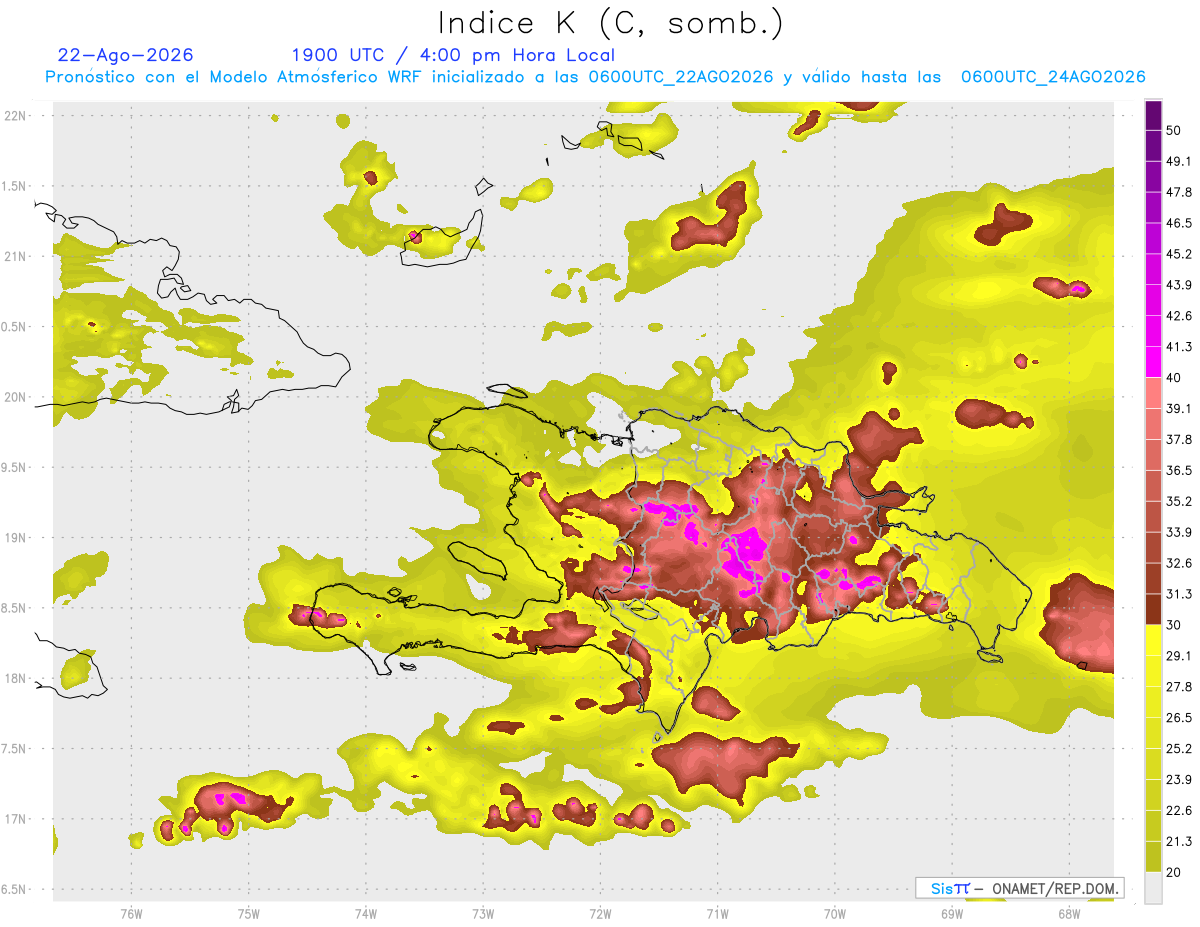1200x927 pixels.
Task: Click latitude axis label "21N"
Action: click(x=15, y=256)
